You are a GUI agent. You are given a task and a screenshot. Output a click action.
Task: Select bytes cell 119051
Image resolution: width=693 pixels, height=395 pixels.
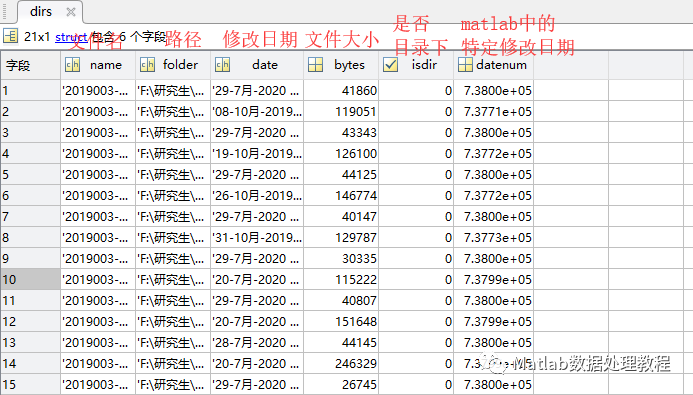point(341,112)
